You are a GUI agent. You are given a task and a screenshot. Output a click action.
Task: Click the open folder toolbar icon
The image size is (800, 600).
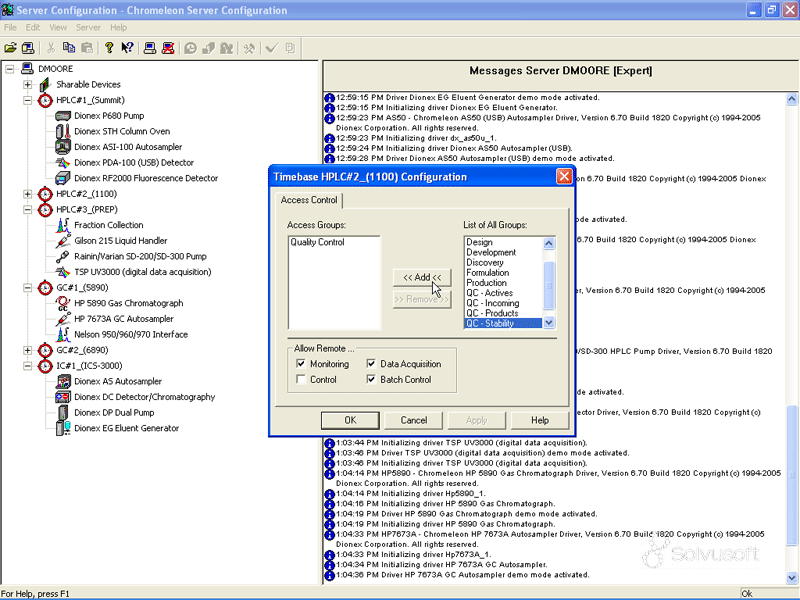[10, 48]
